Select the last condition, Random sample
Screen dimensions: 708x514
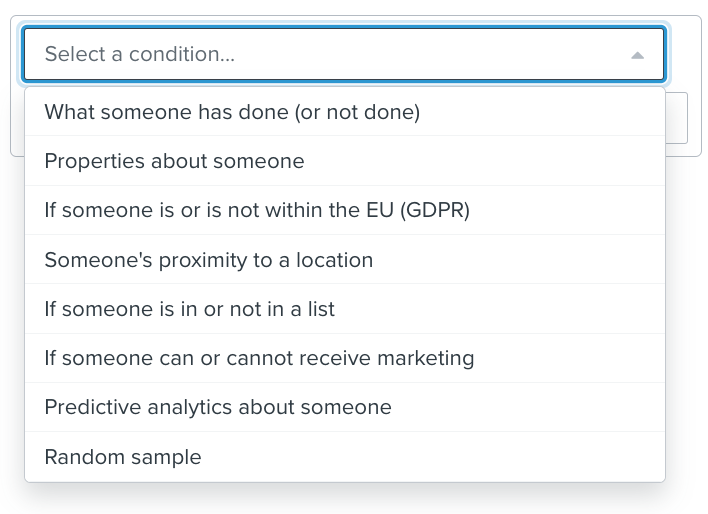tap(123, 457)
